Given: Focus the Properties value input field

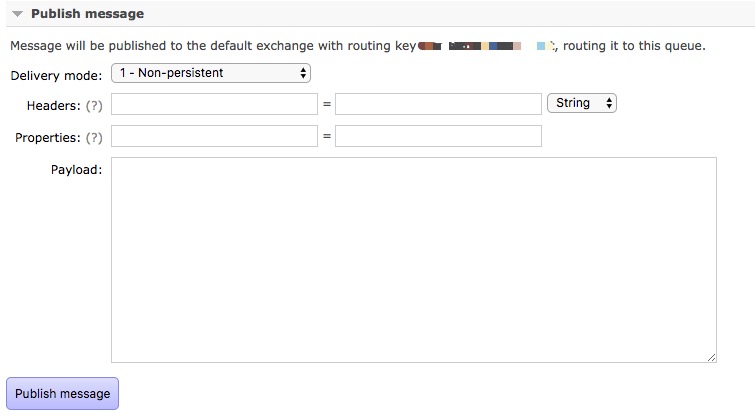Looking at the screenshot, I should tap(438, 136).
